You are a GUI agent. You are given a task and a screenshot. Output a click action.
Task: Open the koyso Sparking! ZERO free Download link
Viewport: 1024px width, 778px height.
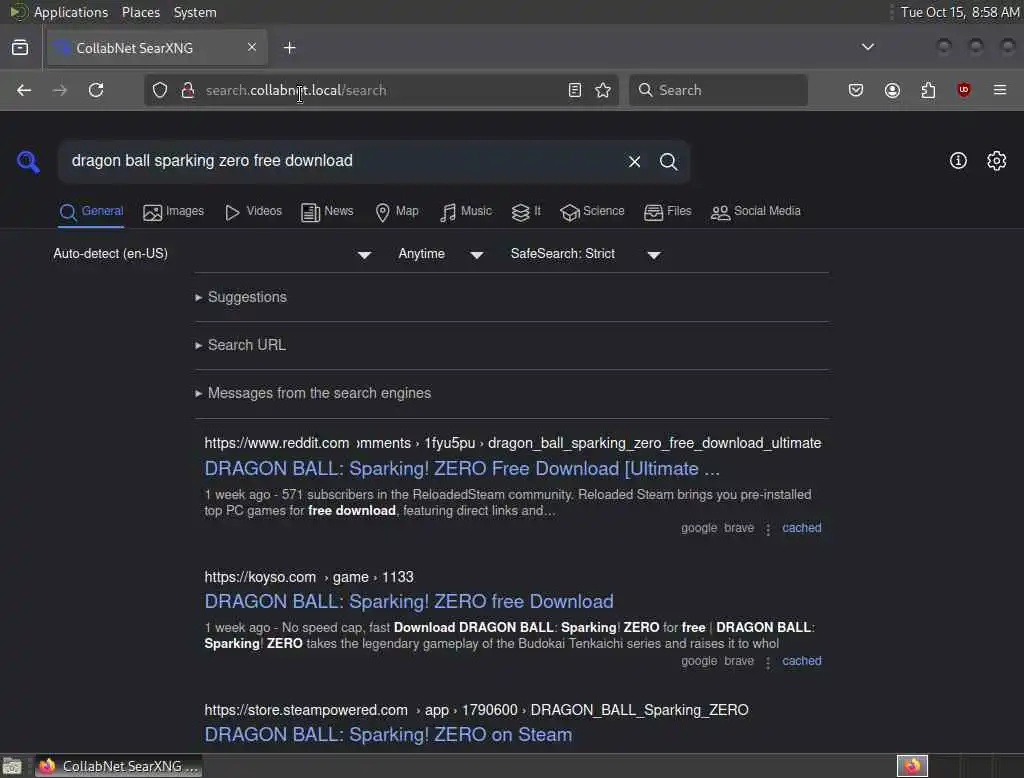coord(409,601)
